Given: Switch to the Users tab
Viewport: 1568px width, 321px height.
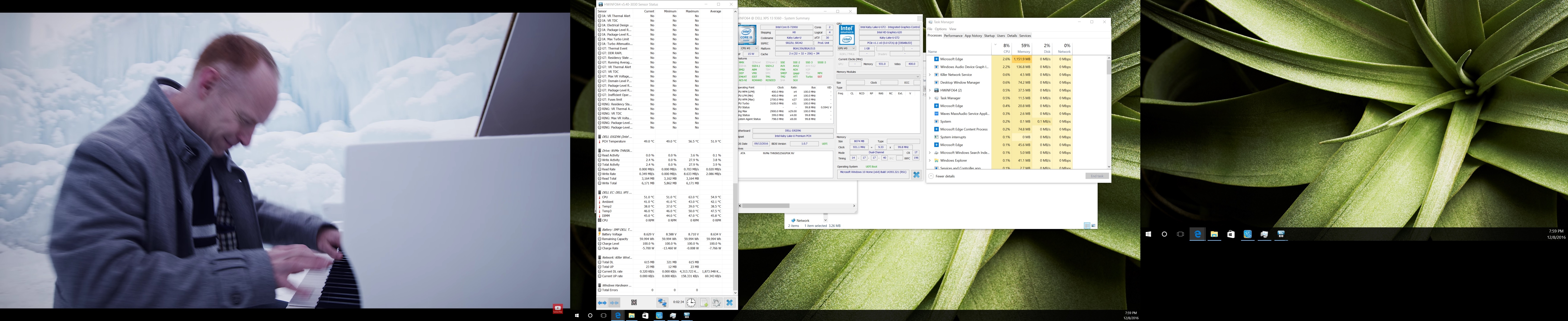Looking at the screenshot, I should click(x=1001, y=36).
